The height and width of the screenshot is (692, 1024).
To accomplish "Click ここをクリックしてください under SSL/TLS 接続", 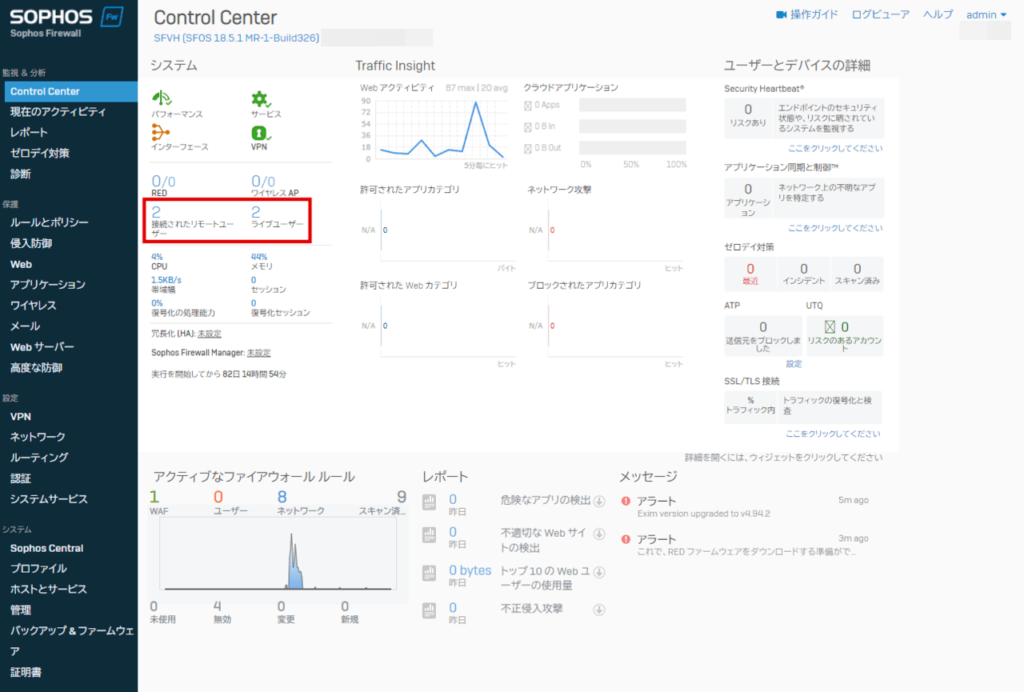I will pyautogui.click(x=833, y=433).
